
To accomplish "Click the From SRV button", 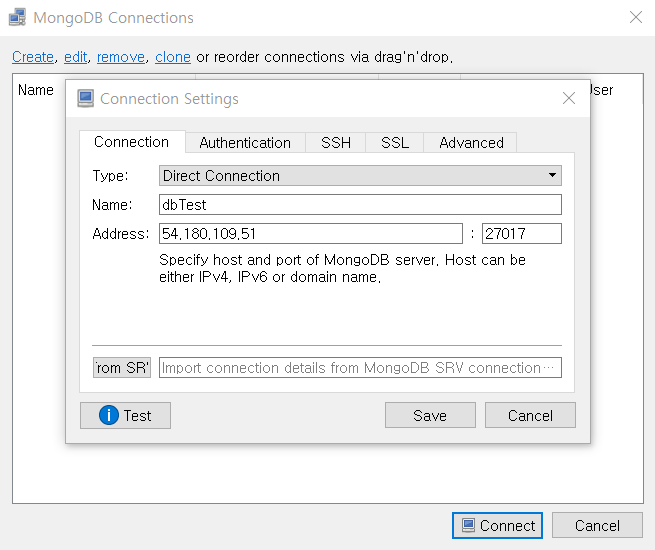I will coord(122,368).
